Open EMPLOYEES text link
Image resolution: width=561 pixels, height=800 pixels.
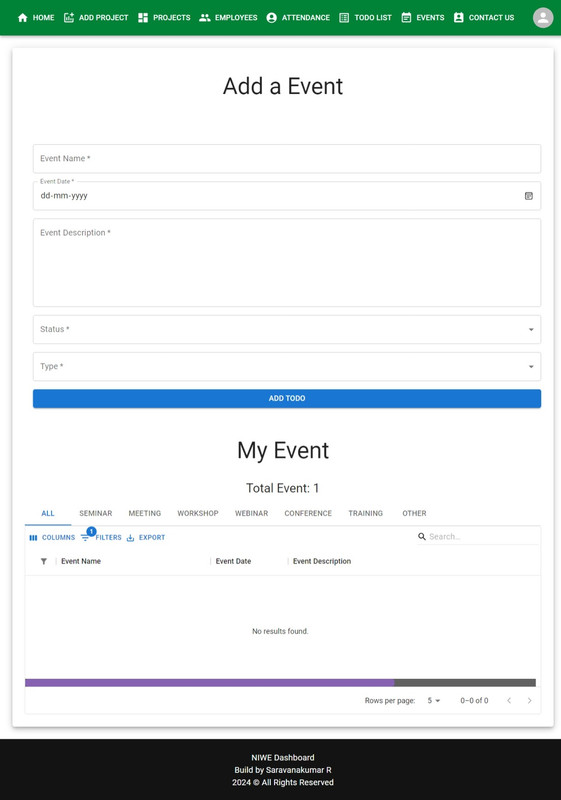tap(236, 18)
